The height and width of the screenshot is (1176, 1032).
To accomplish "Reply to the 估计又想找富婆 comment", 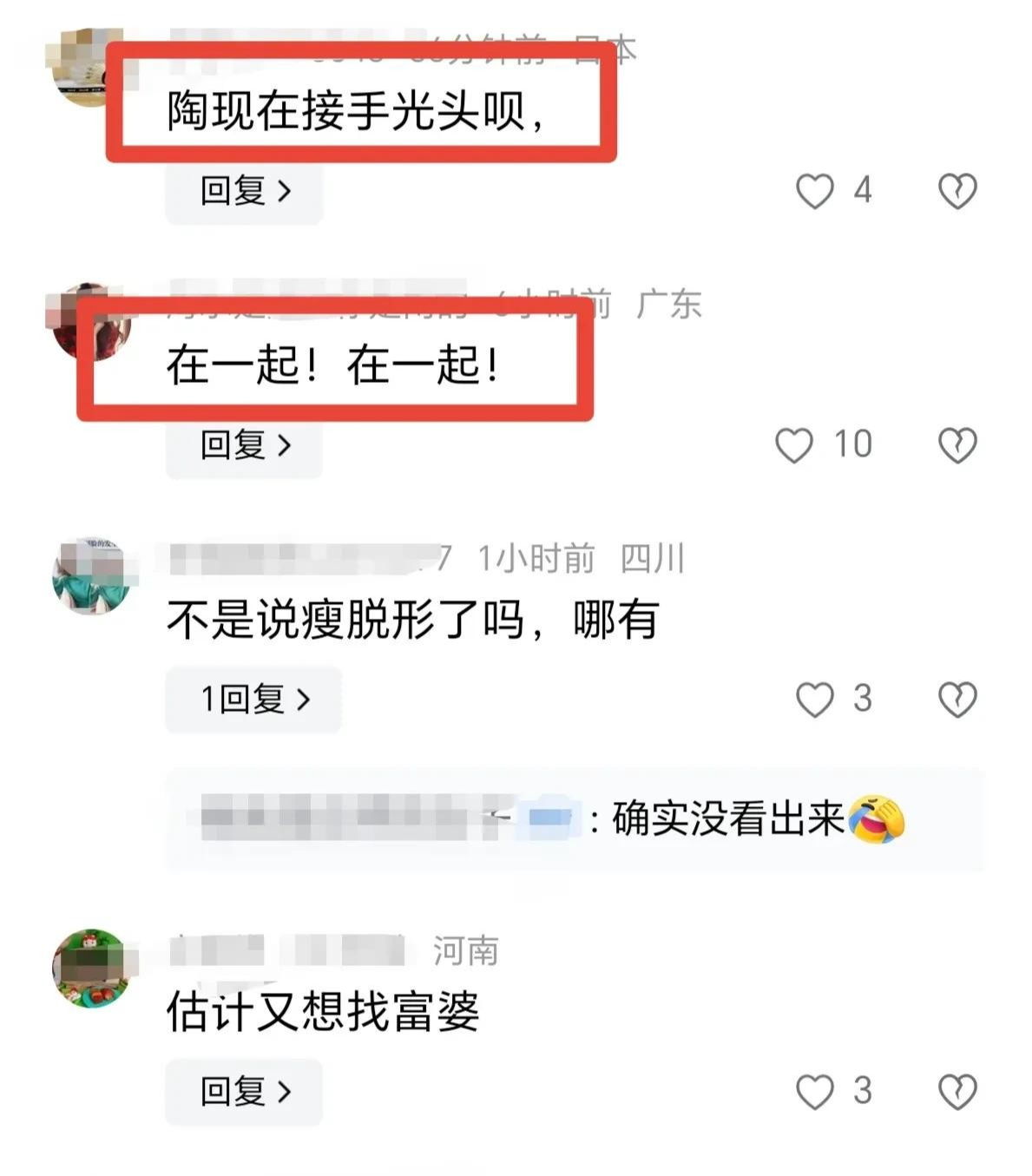I will 244,1092.
